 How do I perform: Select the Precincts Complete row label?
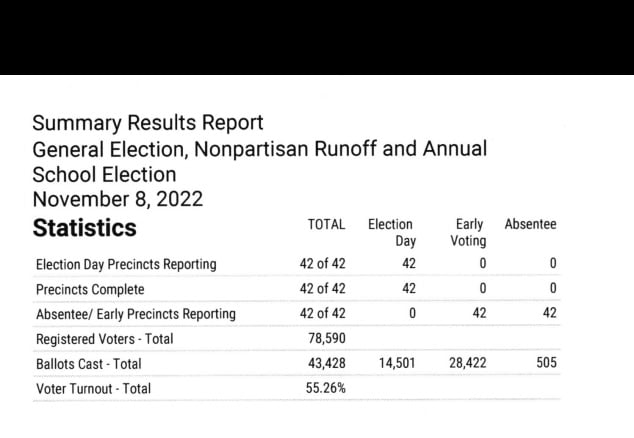point(90,289)
